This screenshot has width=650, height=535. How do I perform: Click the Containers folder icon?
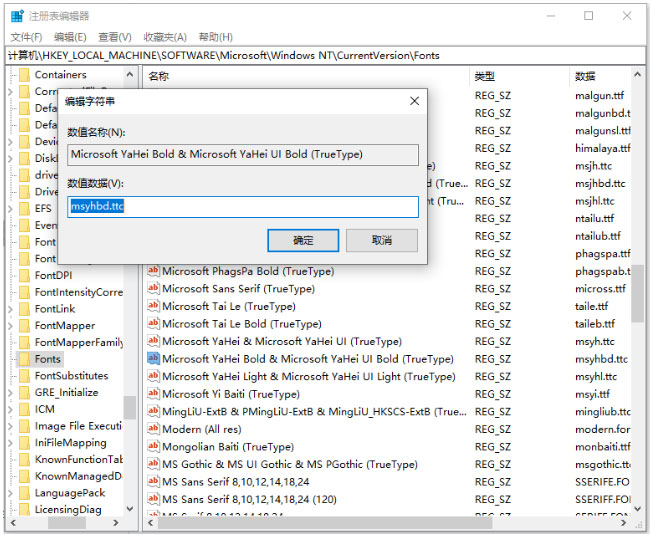click(x=25, y=75)
